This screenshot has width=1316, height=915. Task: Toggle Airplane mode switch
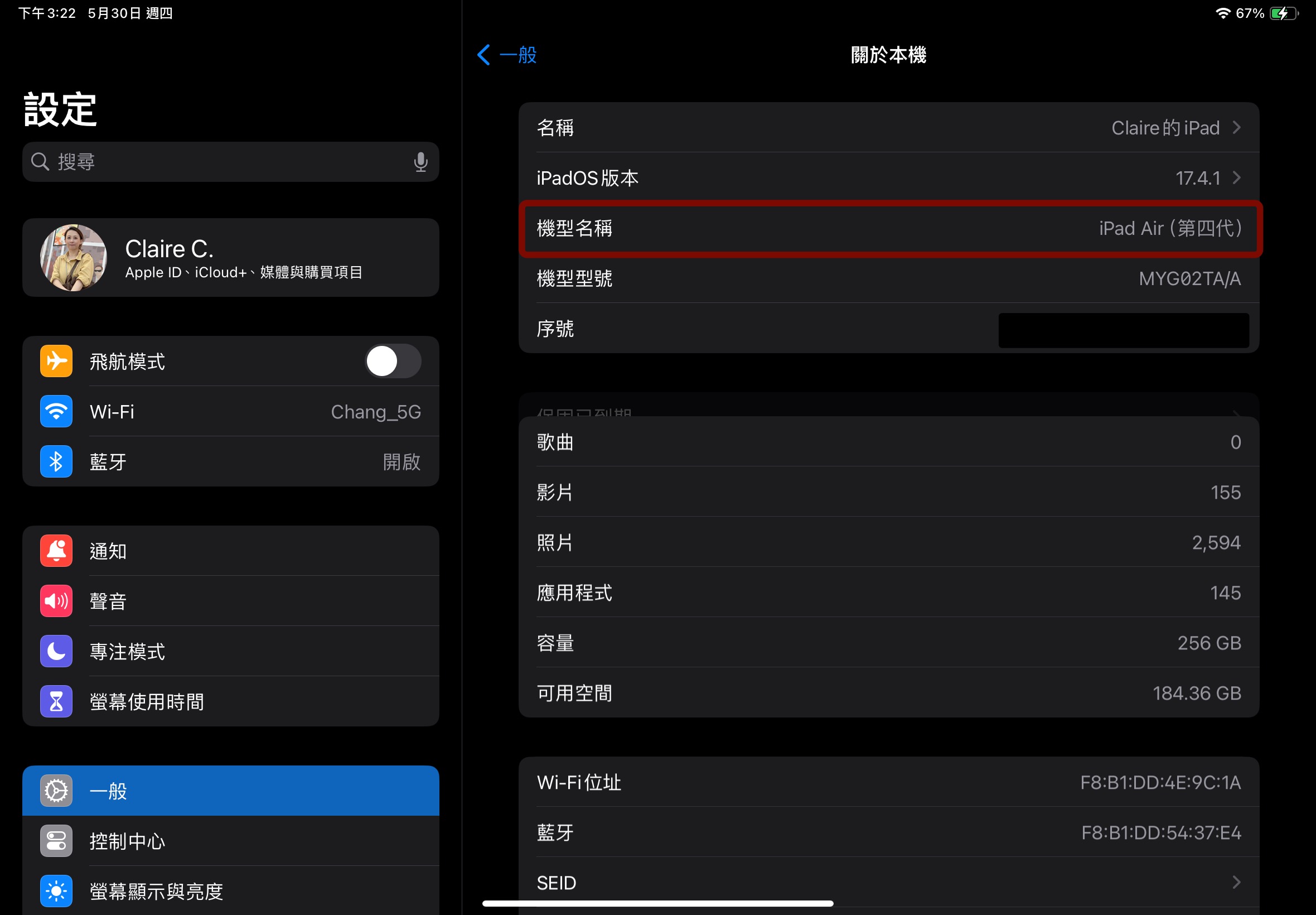point(390,361)
